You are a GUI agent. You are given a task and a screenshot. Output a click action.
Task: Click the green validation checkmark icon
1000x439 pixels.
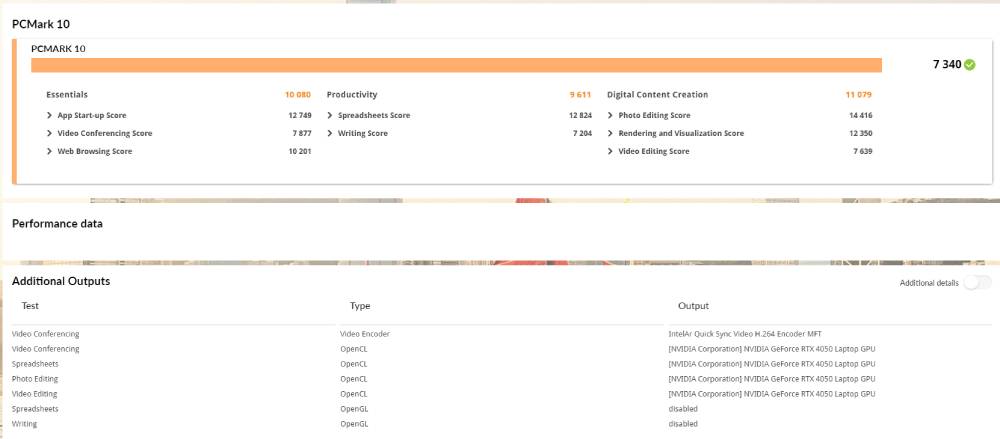pos(969,65)
